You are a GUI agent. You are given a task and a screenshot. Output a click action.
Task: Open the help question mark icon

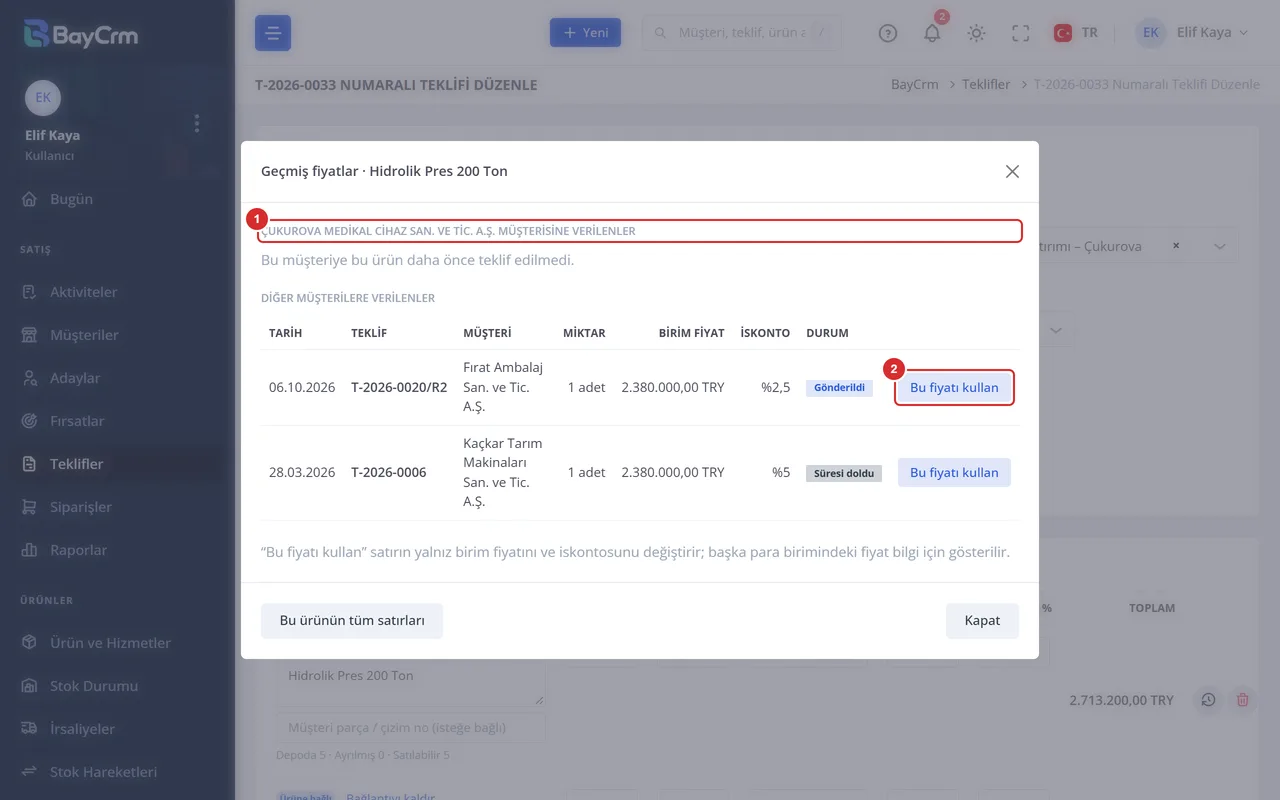click(x=888, y=33)
